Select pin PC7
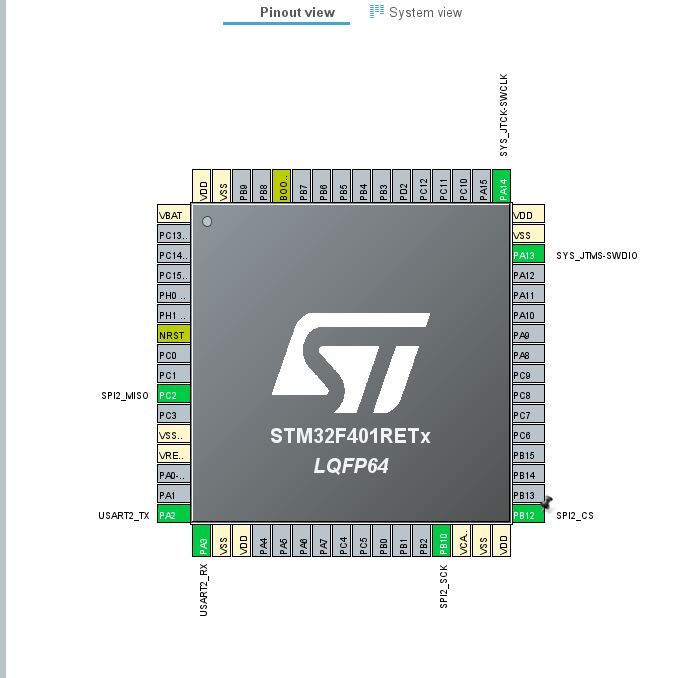 (528, 415)
